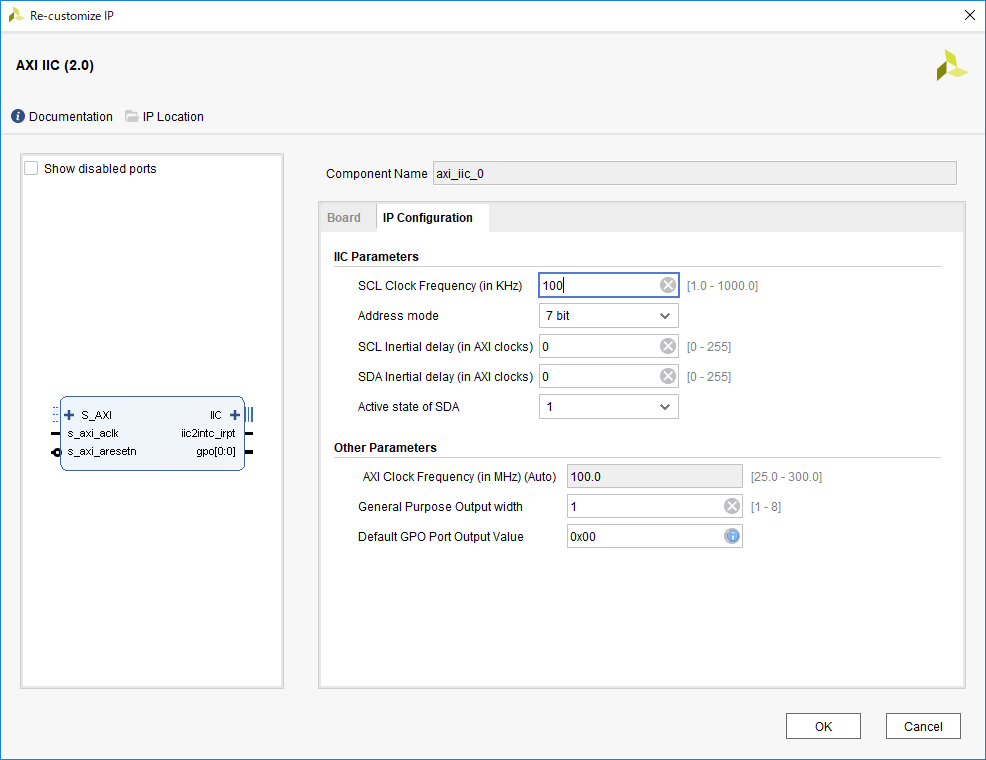The width and height of the screenshot is (986, 760).
Task: Close the Re-customize IP dialog
Action: [970, 15]
